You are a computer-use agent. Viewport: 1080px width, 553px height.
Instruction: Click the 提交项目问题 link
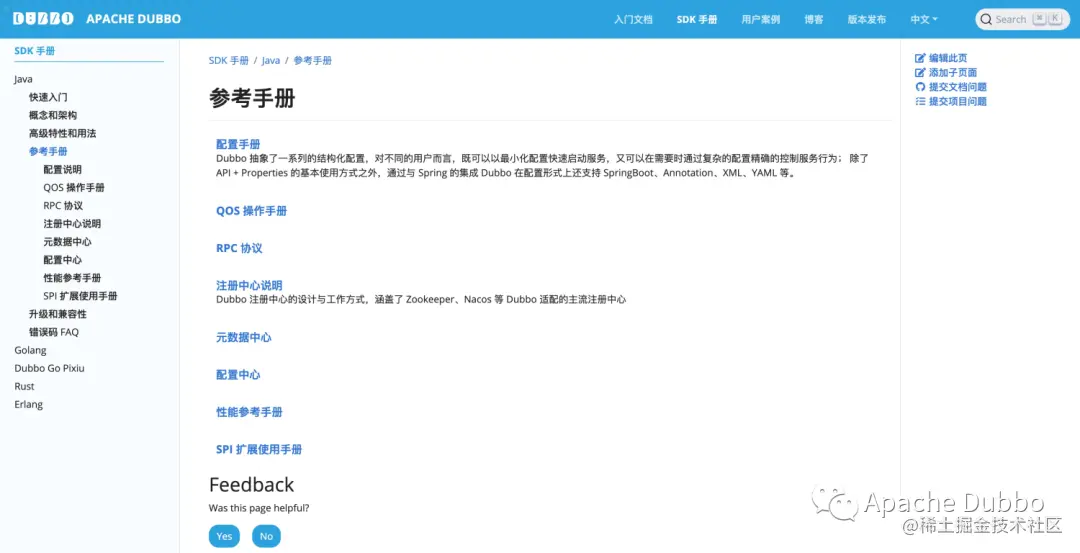point(958,101)
